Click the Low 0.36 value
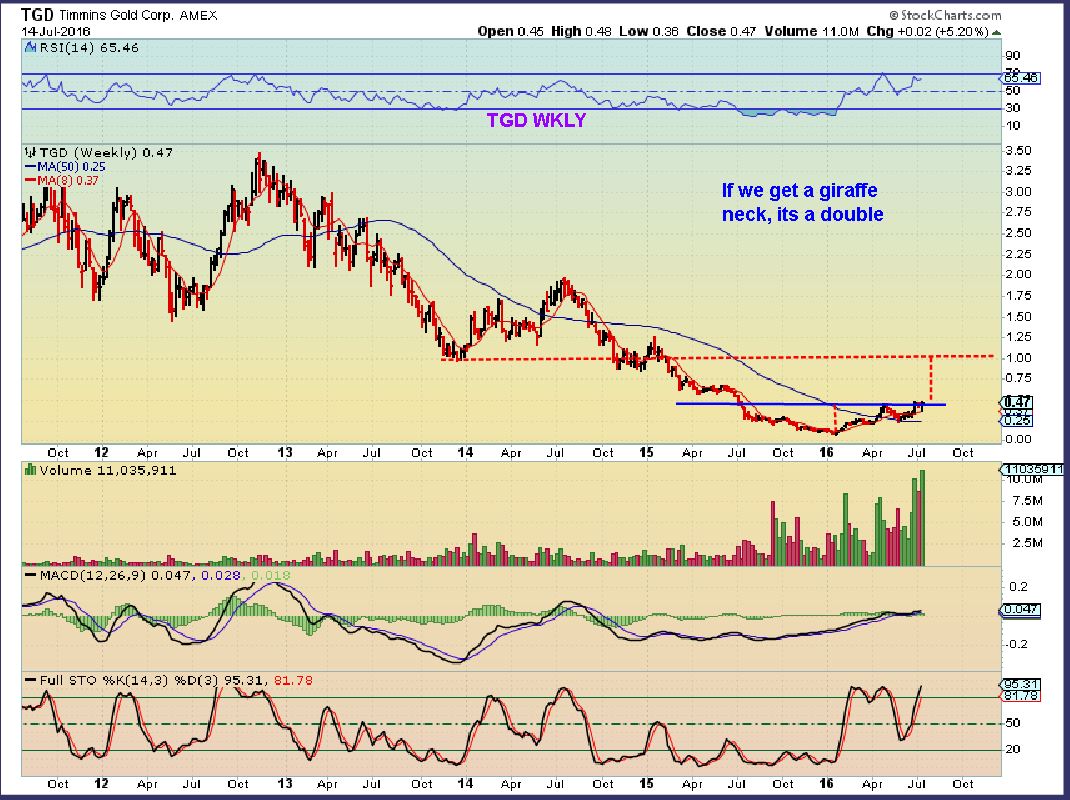The width and height of the screenshot is (1070, 800). point(649,31)
